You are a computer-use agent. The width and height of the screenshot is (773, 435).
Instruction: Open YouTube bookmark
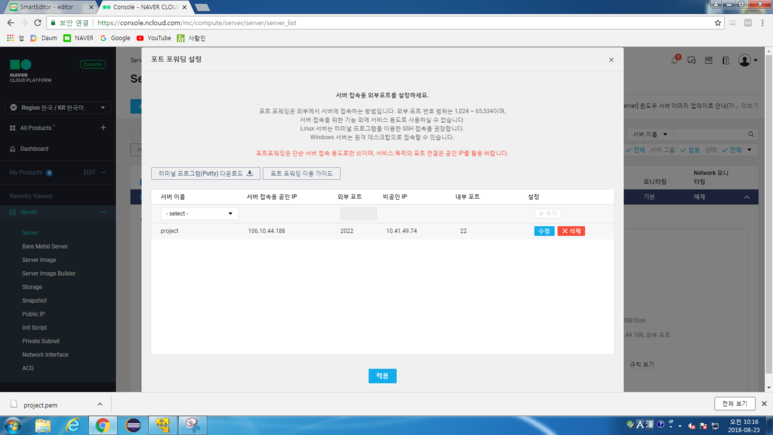tap(153, 38)
